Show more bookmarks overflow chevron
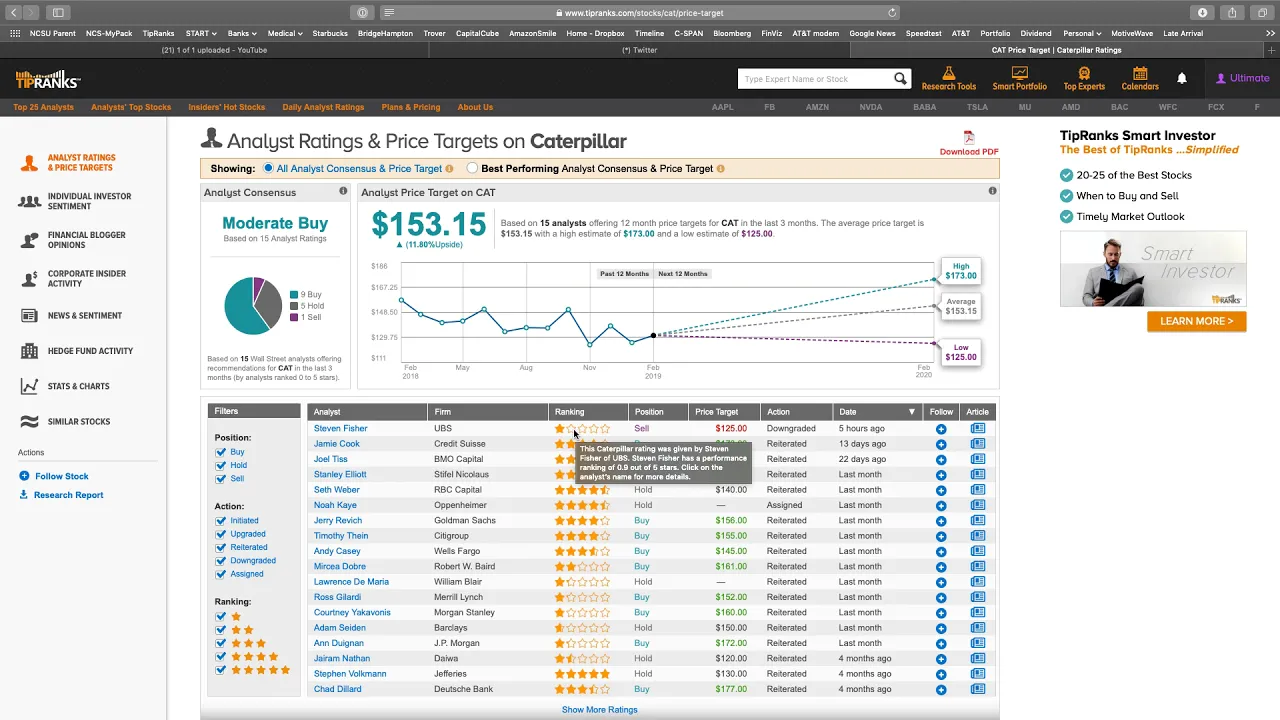Viewport: 1280px width, 720px height. click(x=1270, y=33)
